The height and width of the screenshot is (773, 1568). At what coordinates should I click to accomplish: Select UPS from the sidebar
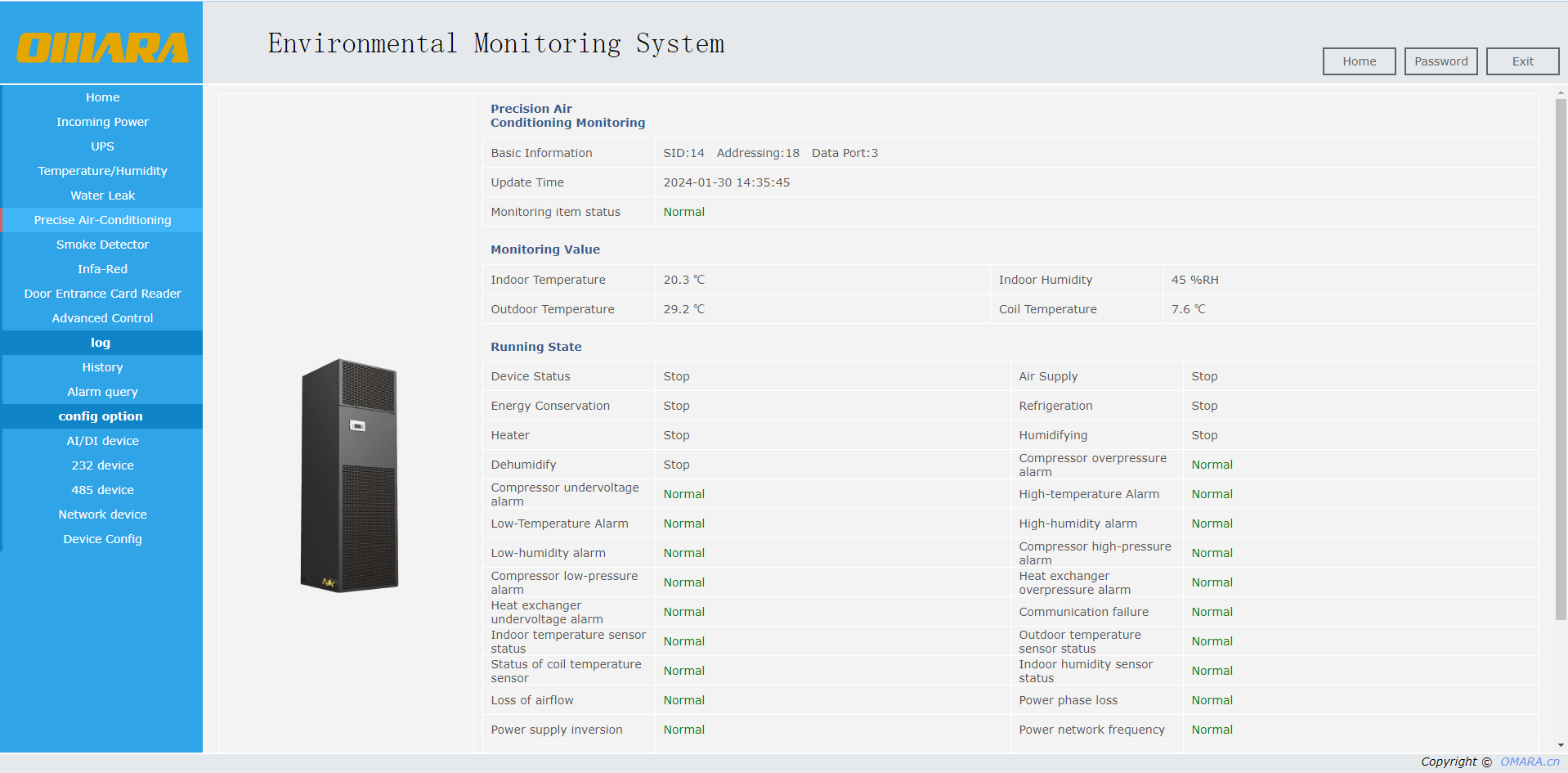[102, 146]
